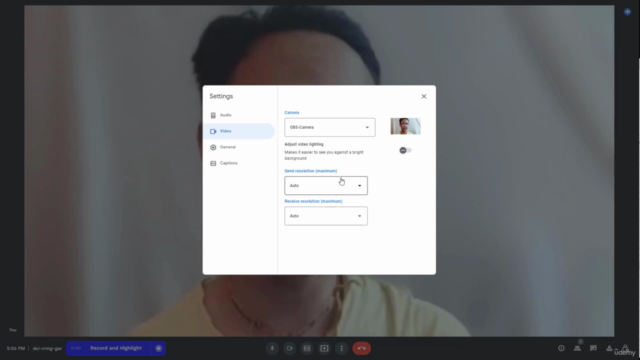Turn off the camera in the call bar
This screenshot has height=360, width=640.
tap(289, 348)
